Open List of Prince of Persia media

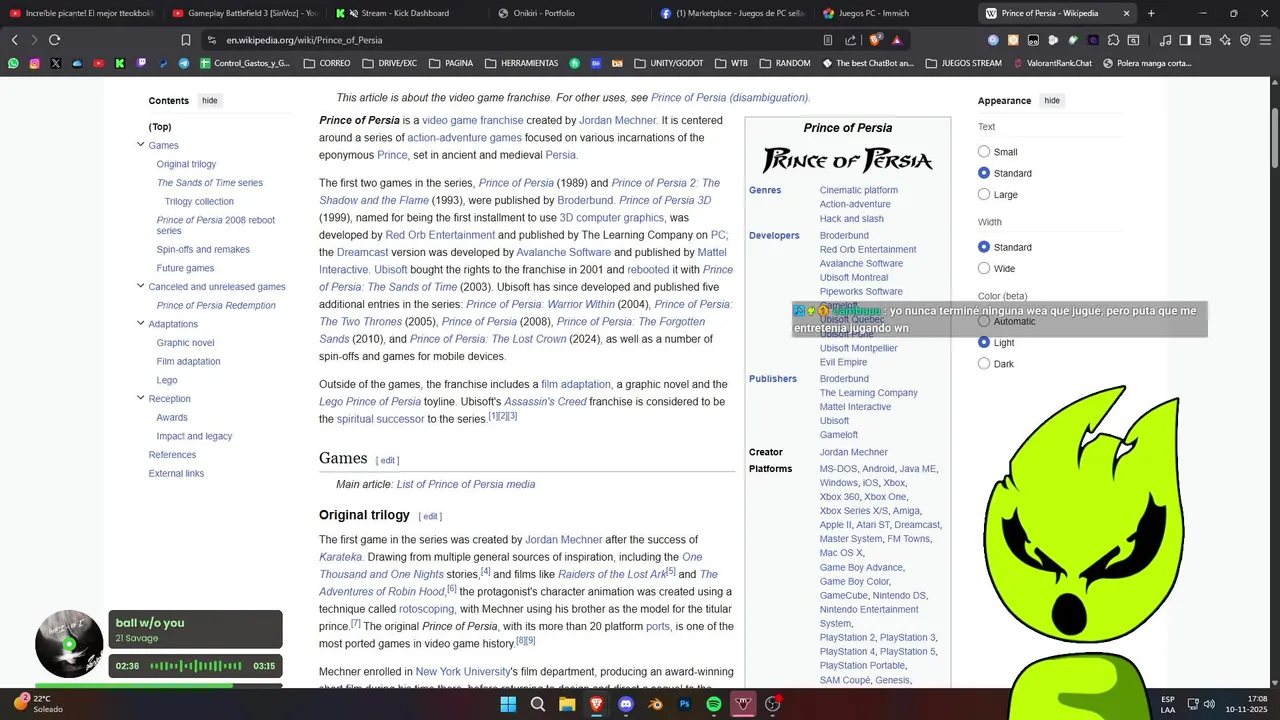pyautogui.click(x=466, y=484)
